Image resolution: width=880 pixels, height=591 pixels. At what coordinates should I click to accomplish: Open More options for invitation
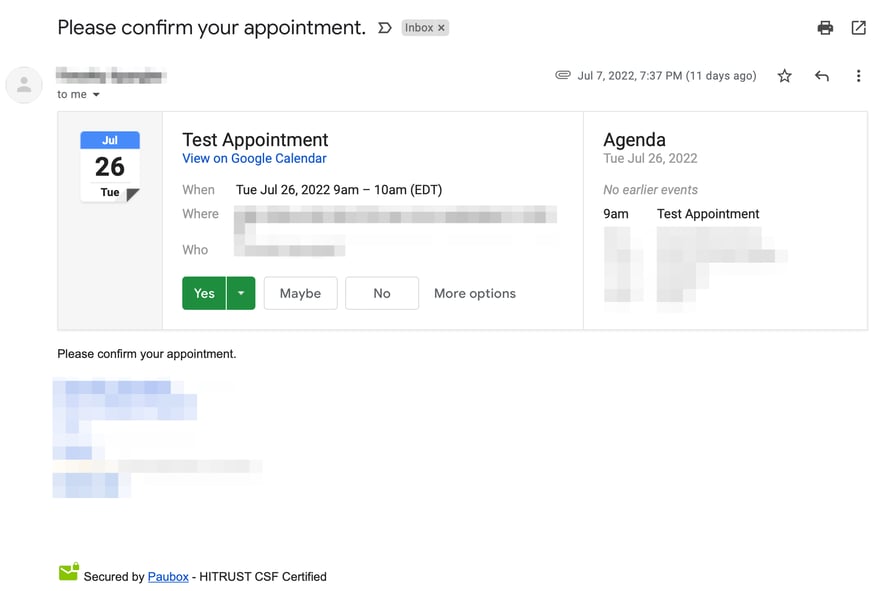475,293
